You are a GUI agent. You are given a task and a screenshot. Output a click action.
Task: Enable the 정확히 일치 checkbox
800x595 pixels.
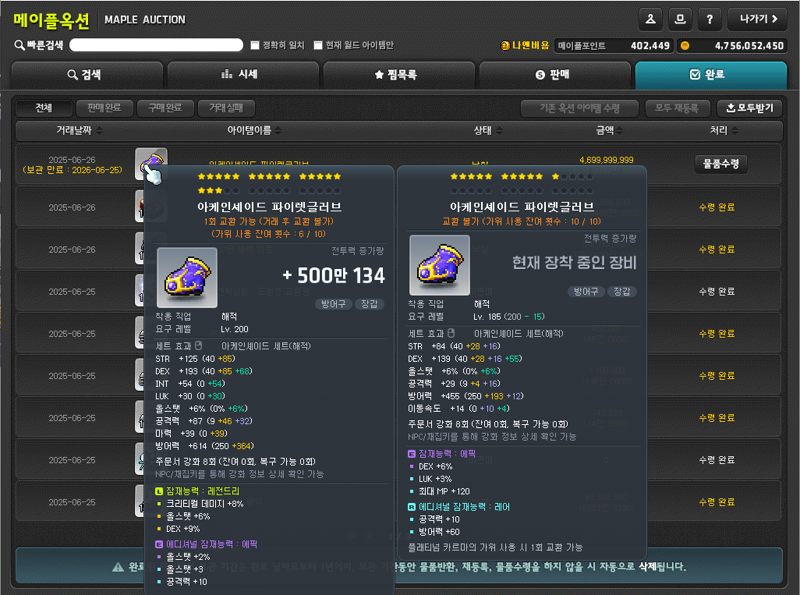coord(255,45)
